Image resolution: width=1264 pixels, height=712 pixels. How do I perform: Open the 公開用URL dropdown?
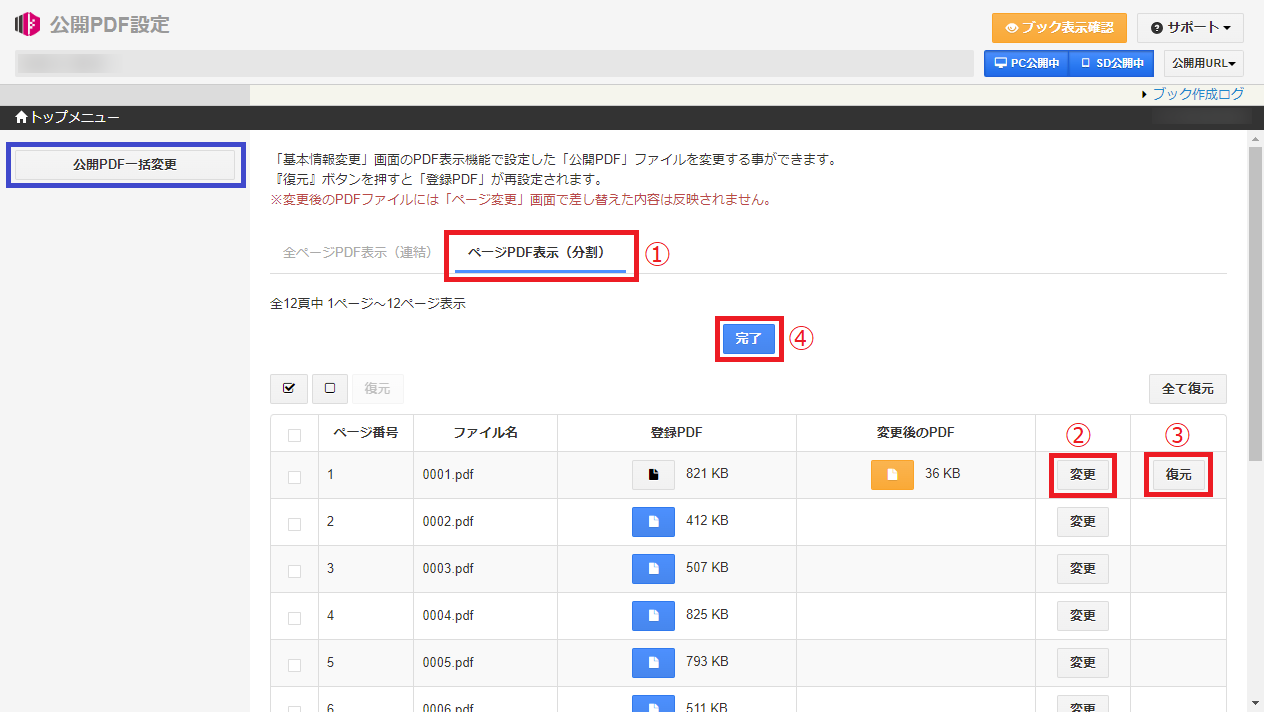click(1203, 63)
